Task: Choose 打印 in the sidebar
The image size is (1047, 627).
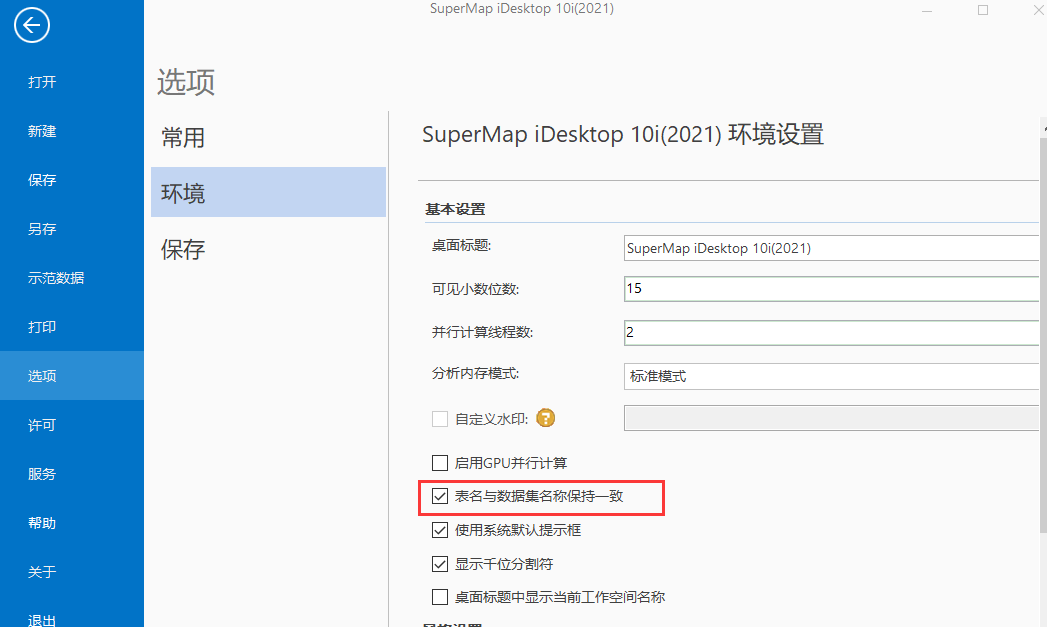Action: (42, 327)
